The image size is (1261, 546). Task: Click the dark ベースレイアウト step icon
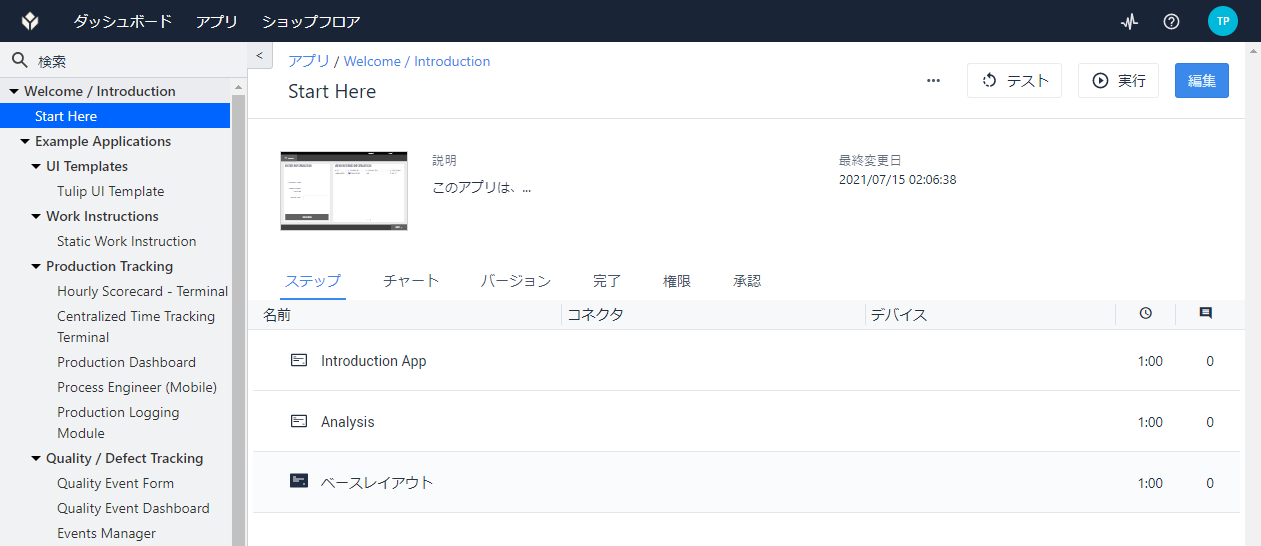299,481
